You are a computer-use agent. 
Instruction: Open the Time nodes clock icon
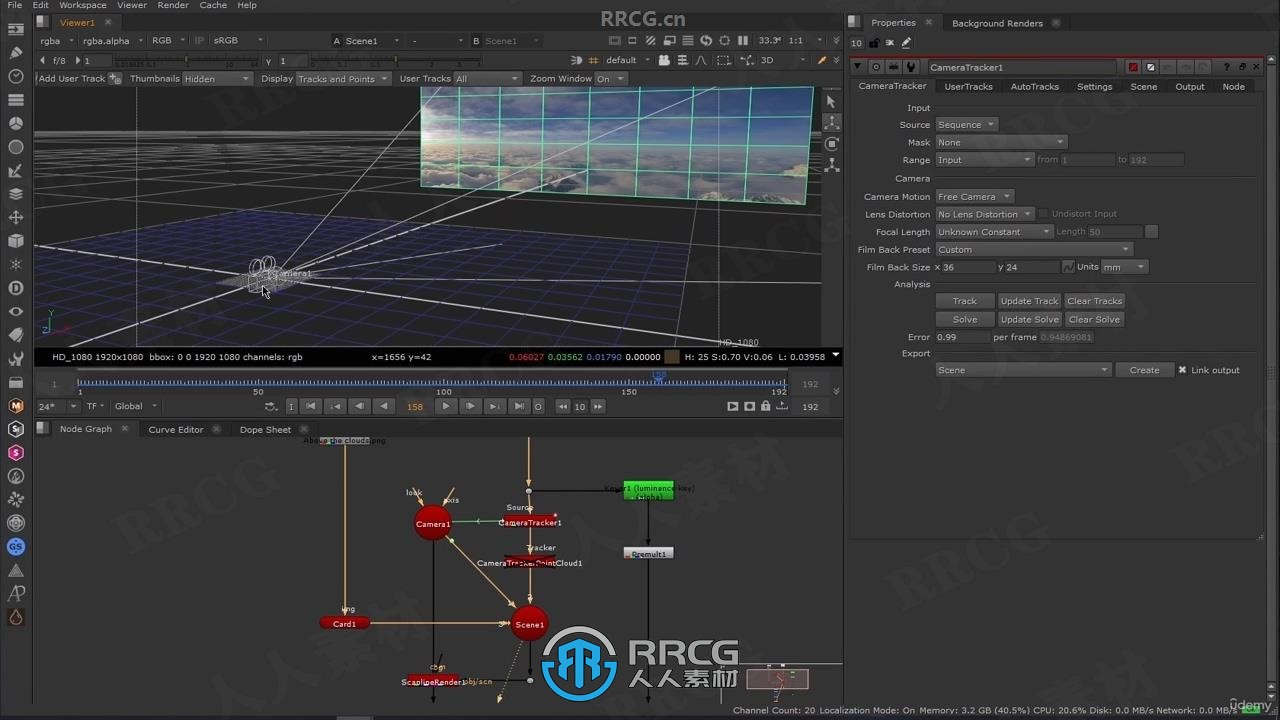click(16, 77)
